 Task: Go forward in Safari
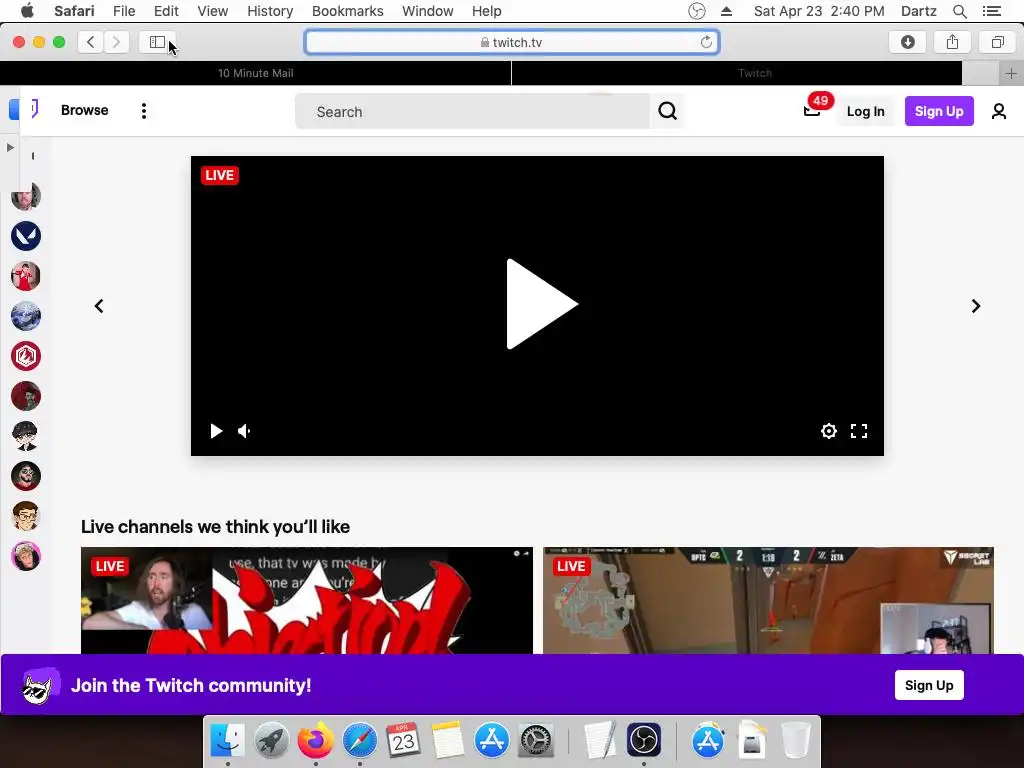click(116, 42)
